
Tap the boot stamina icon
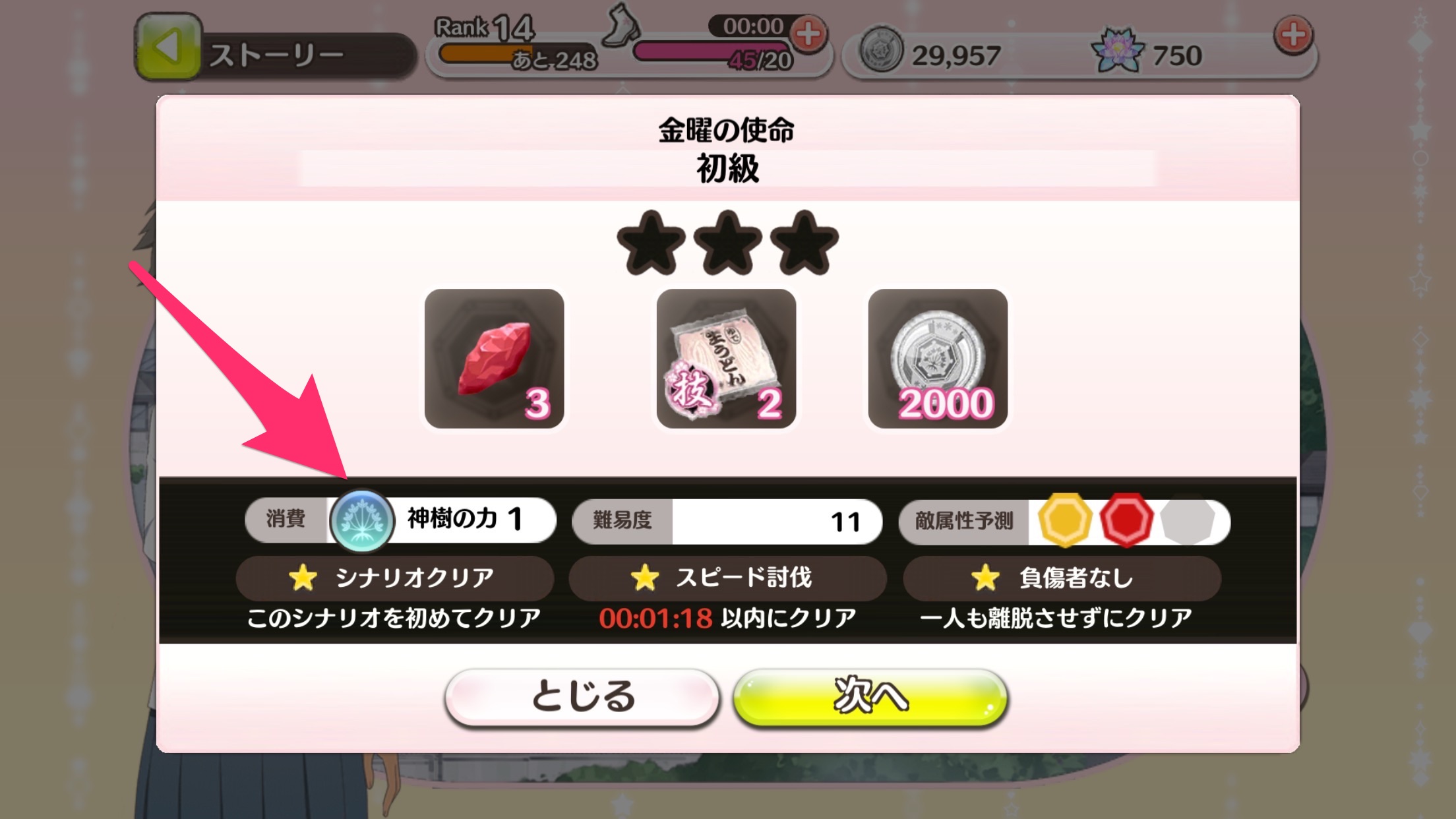622,26
